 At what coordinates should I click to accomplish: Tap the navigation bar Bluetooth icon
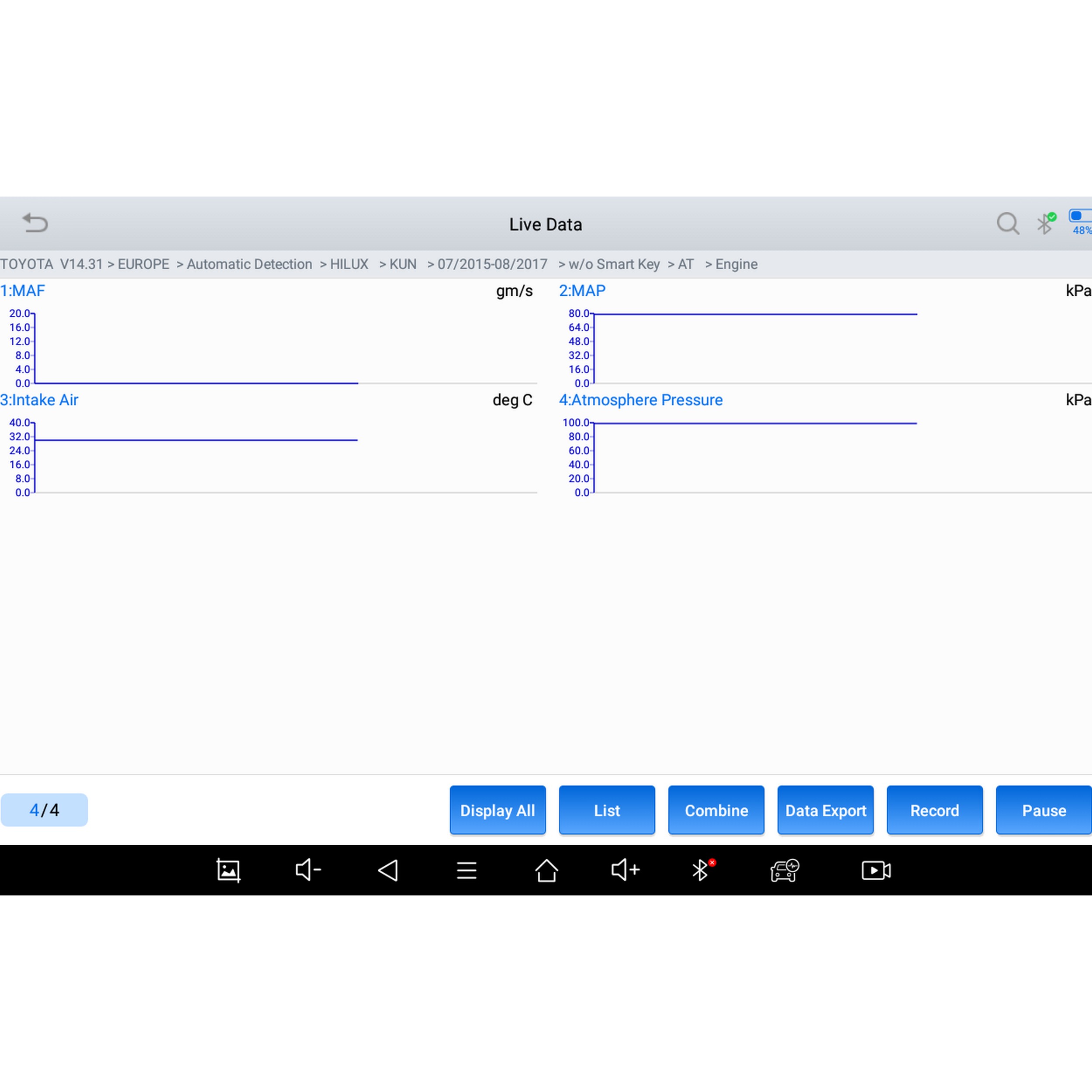click(701, 871)
